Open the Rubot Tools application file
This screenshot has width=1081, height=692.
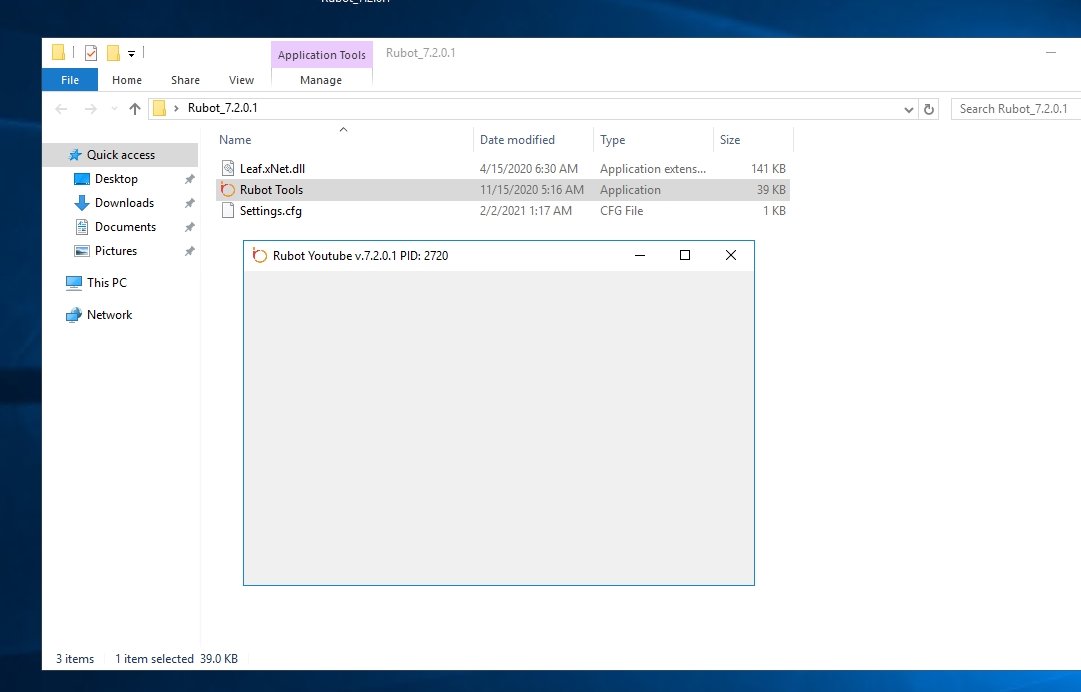tap(270, 190)
